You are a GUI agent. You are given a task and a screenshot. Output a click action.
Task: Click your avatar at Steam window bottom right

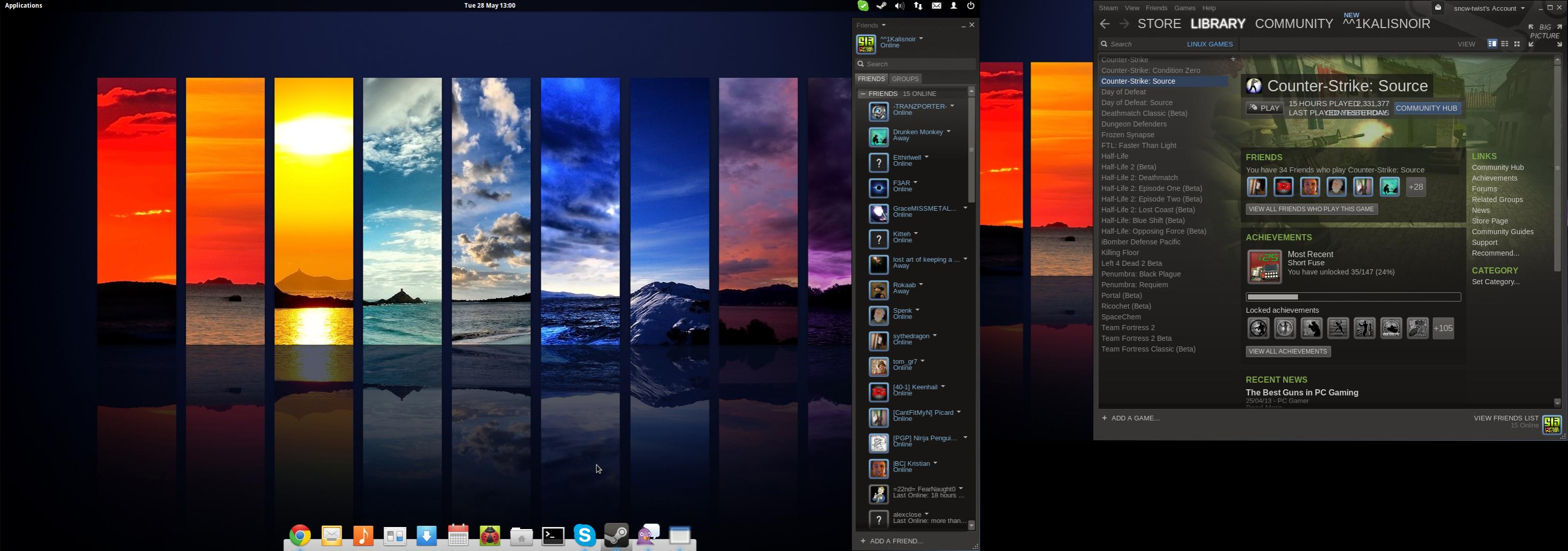coord(1552,424)
